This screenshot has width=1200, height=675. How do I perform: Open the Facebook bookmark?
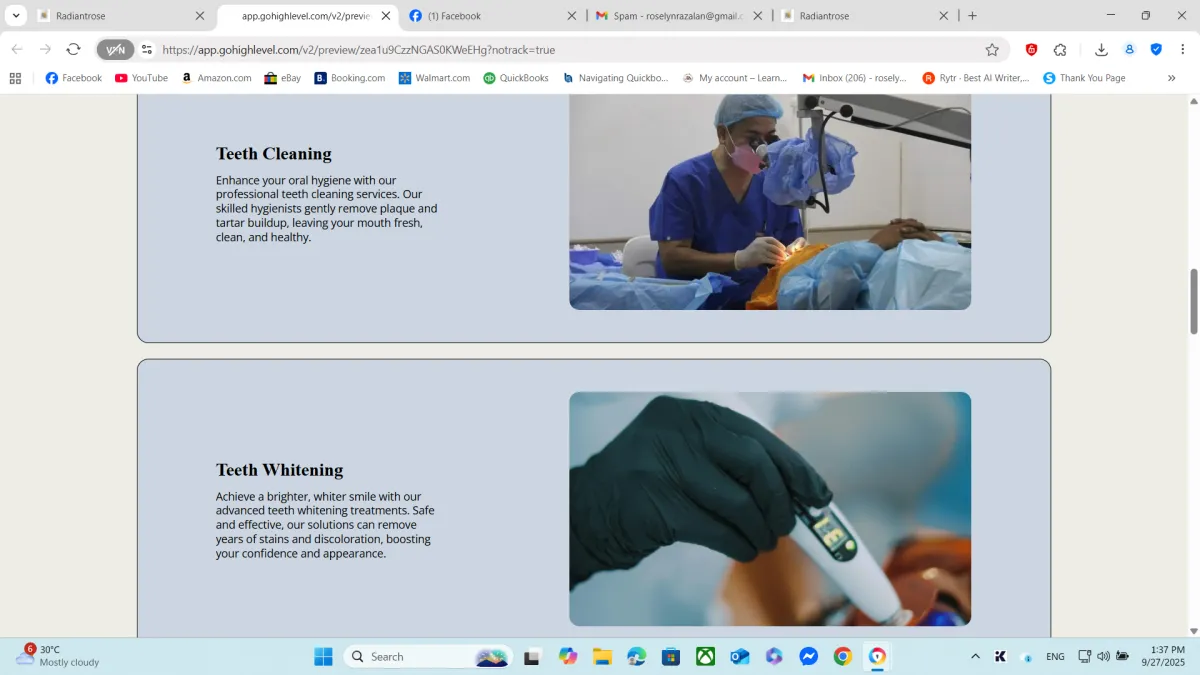point(73,78)
